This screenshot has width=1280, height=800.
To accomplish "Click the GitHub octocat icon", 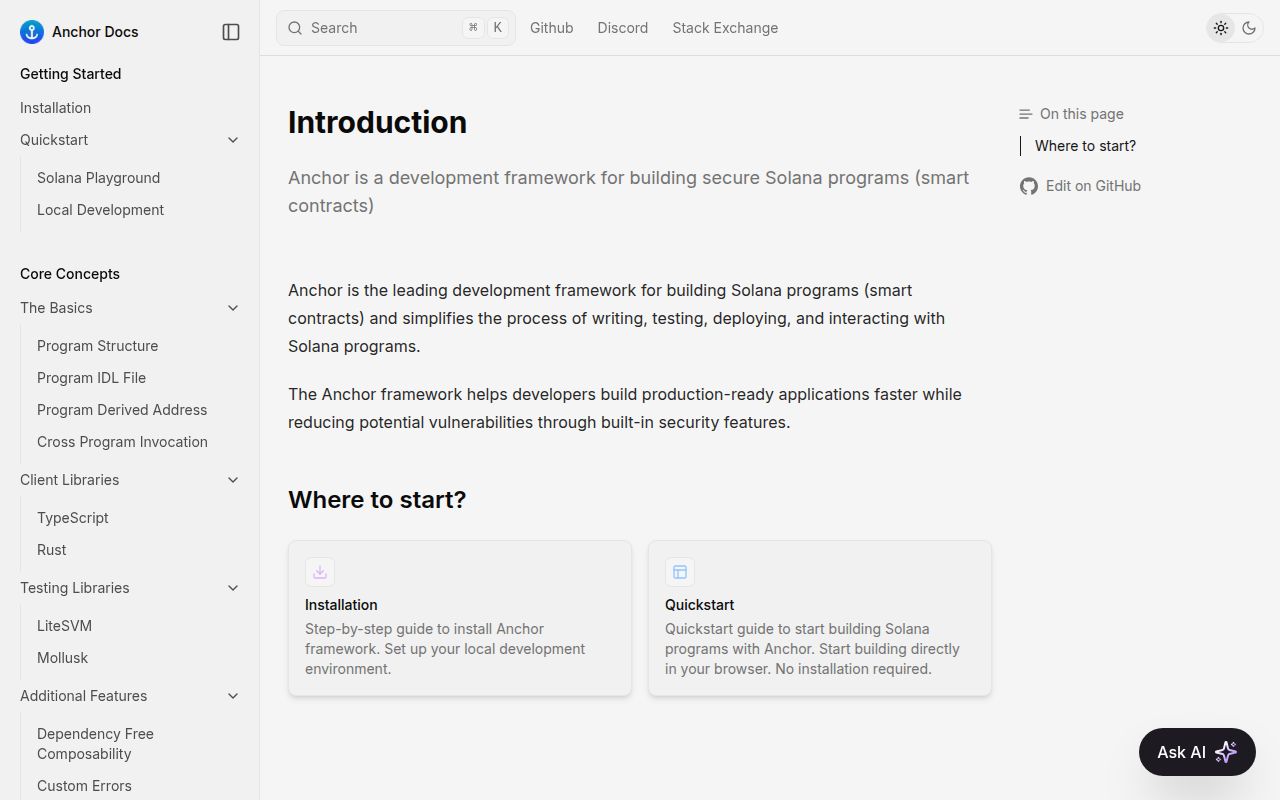I will pos(1029,186).
